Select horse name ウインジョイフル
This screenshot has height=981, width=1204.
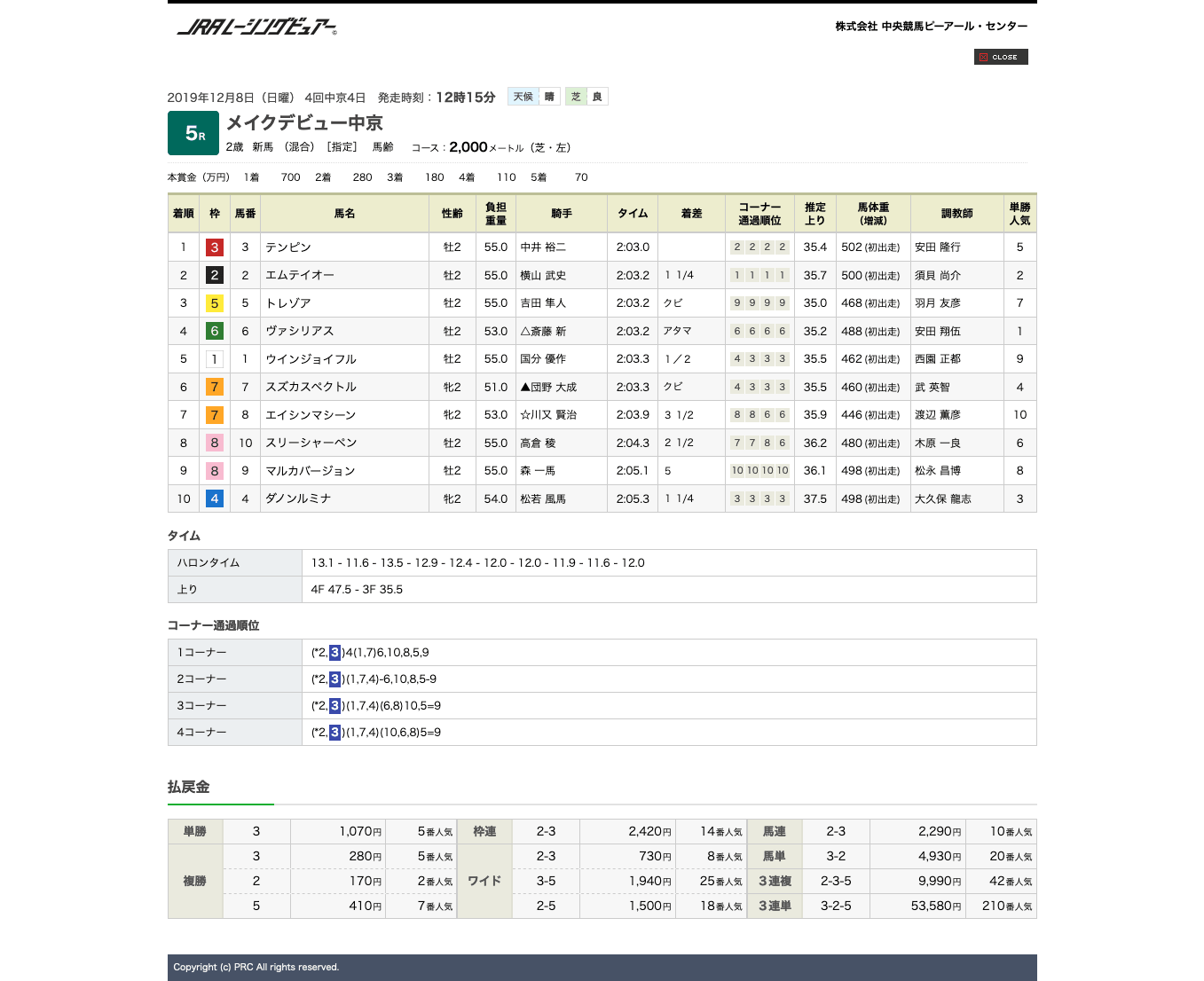[x=311, y=359]
